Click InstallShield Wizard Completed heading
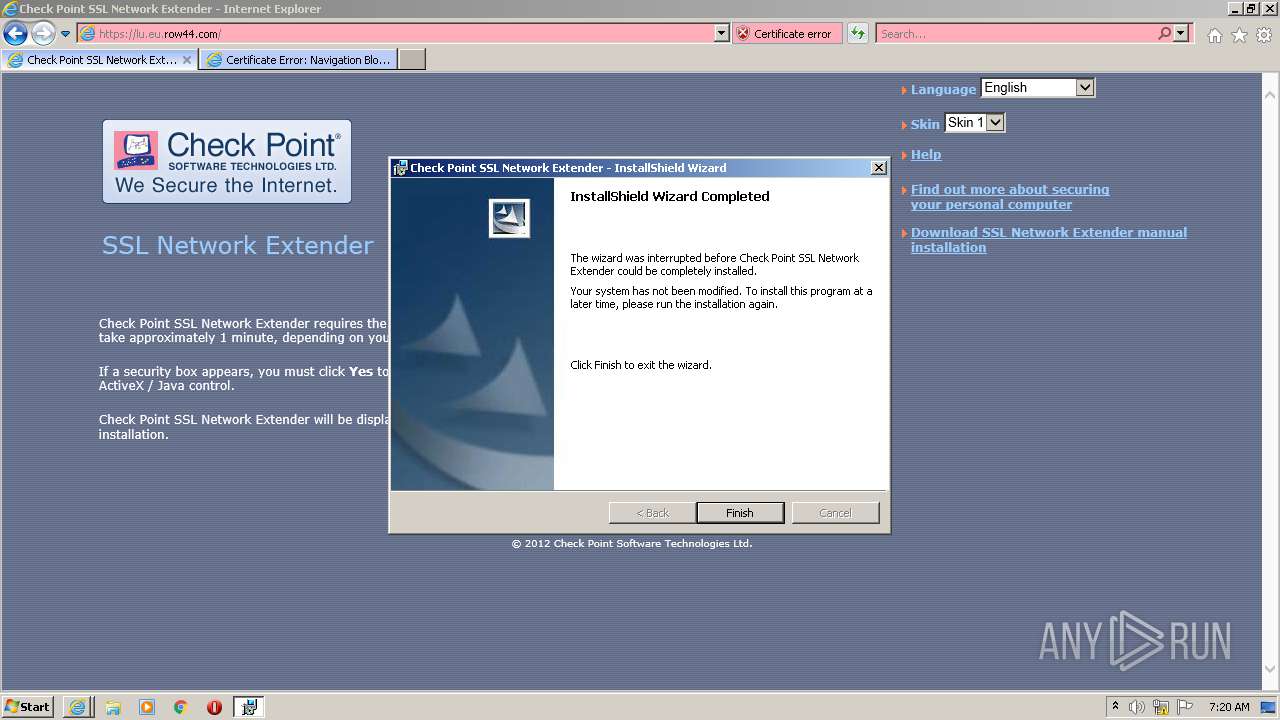Viewport: 1280px width, 720px height. (x=670, y=197)
